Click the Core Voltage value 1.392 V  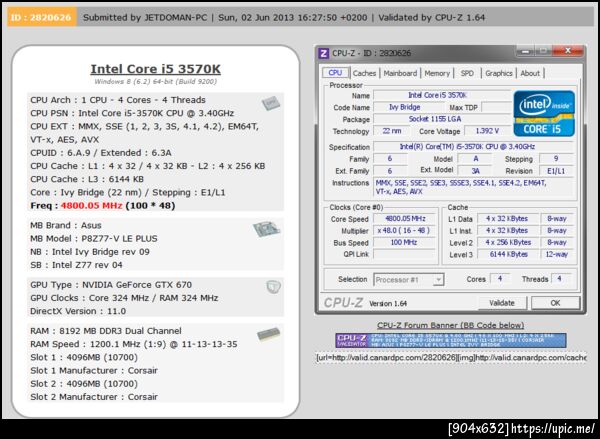tap(487, 131)
